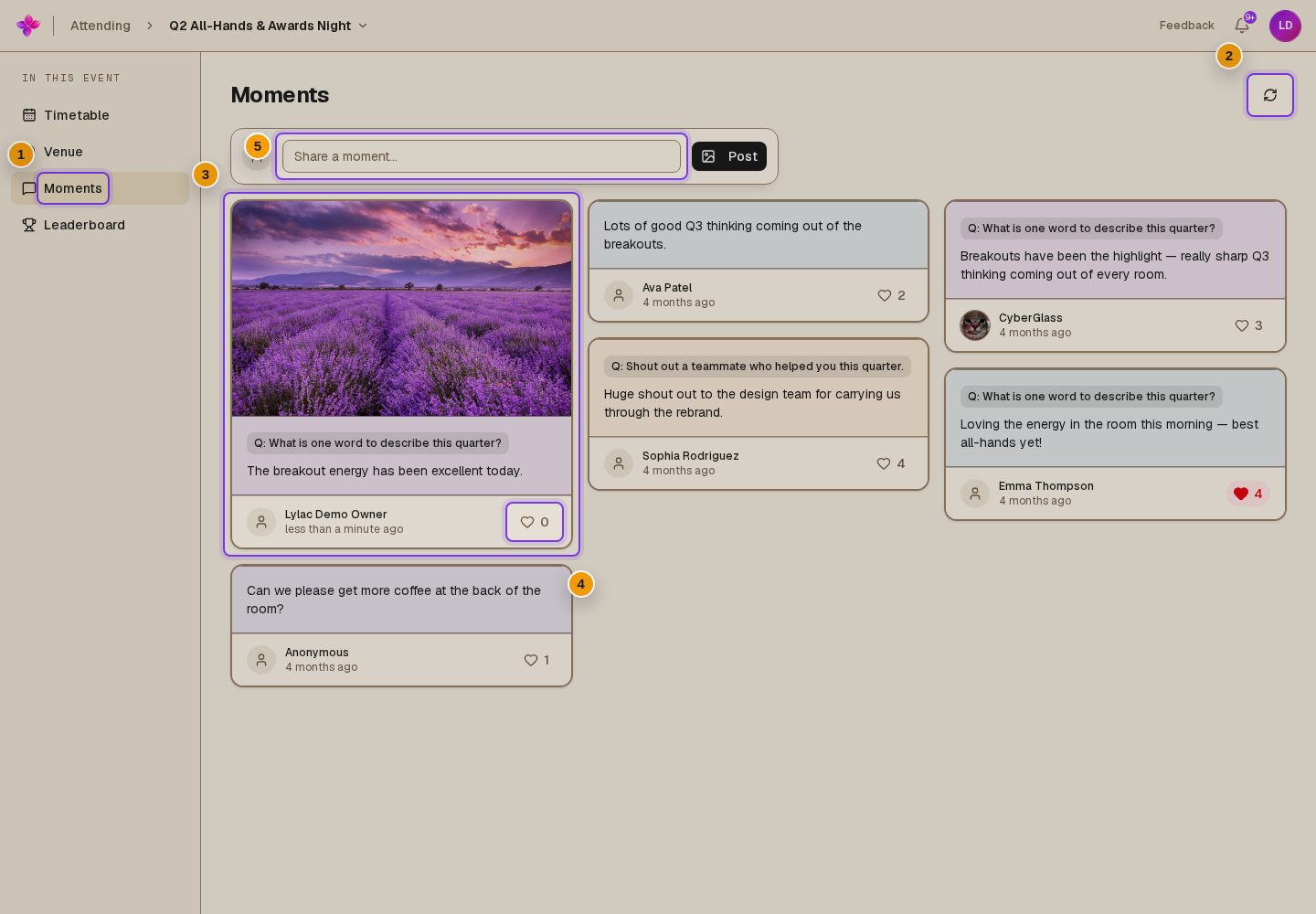Click the Timetable calendar icon
The image size is (1316, 914).
click(29, 115)
